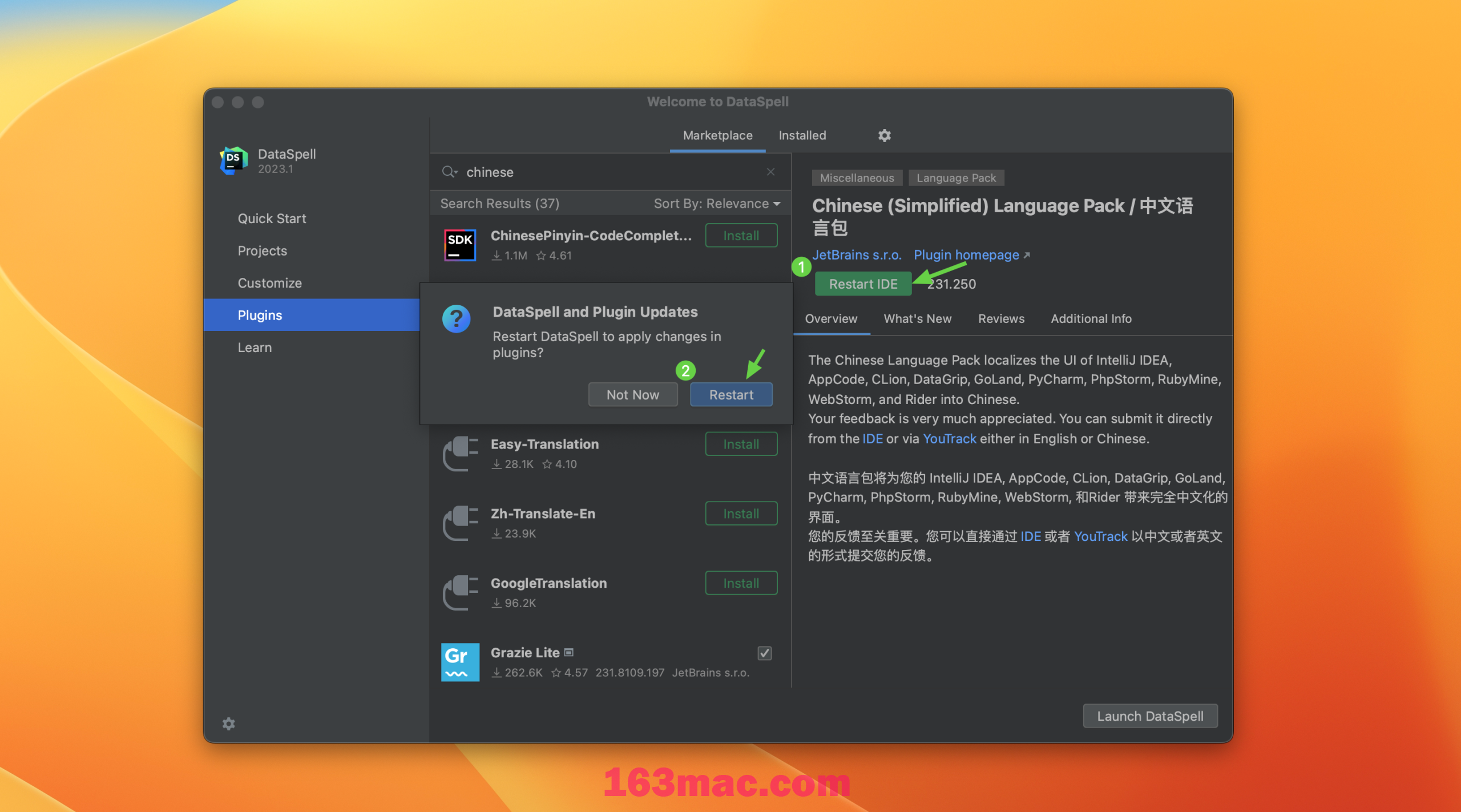Select the ChinesePinyin-CodeComplet... plugin title
This screenshot has height=812, width=1461.
pyautogui.click(x=591, y=236)
